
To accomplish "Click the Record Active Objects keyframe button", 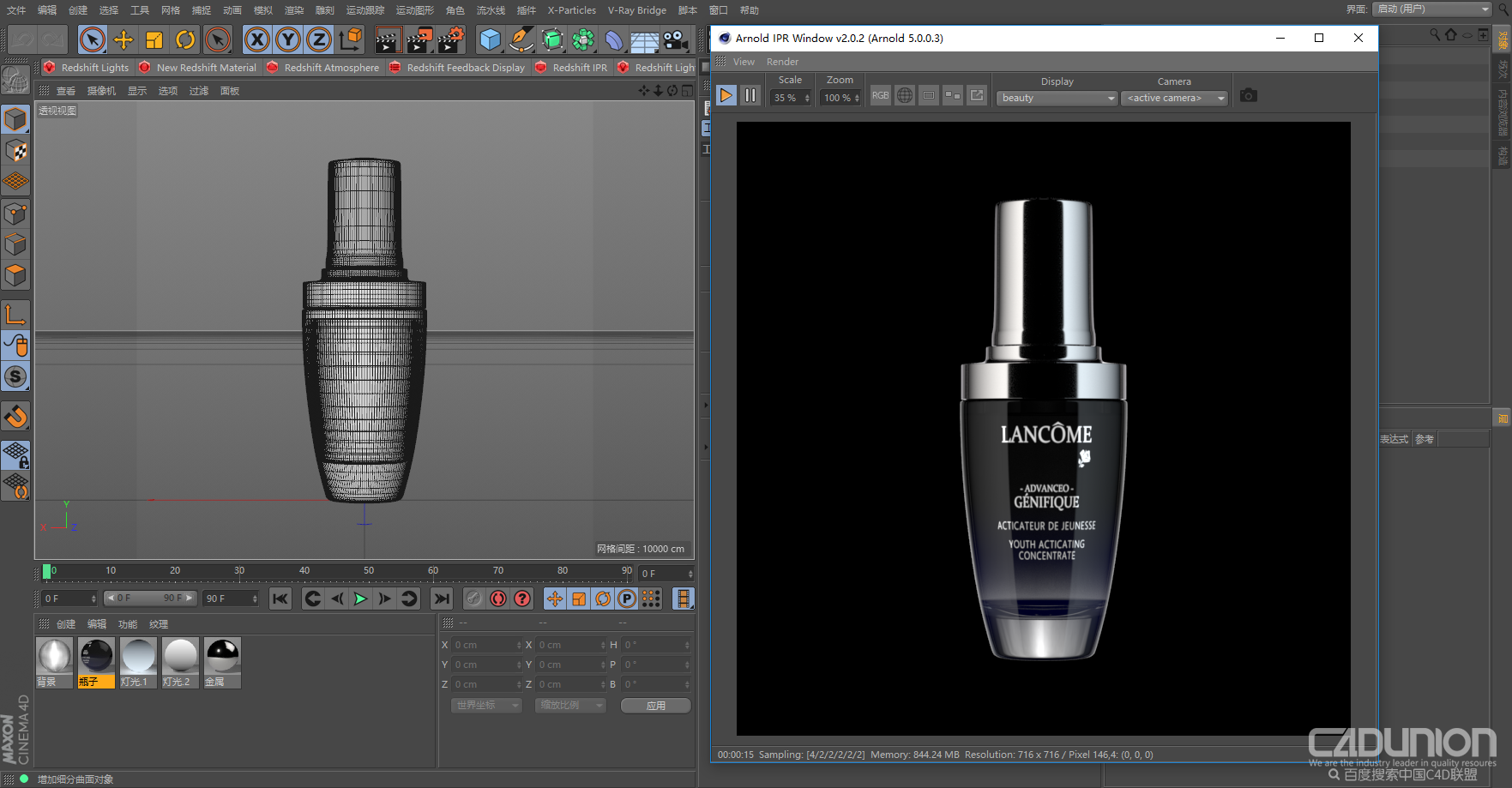I will [x=474, y=599].
